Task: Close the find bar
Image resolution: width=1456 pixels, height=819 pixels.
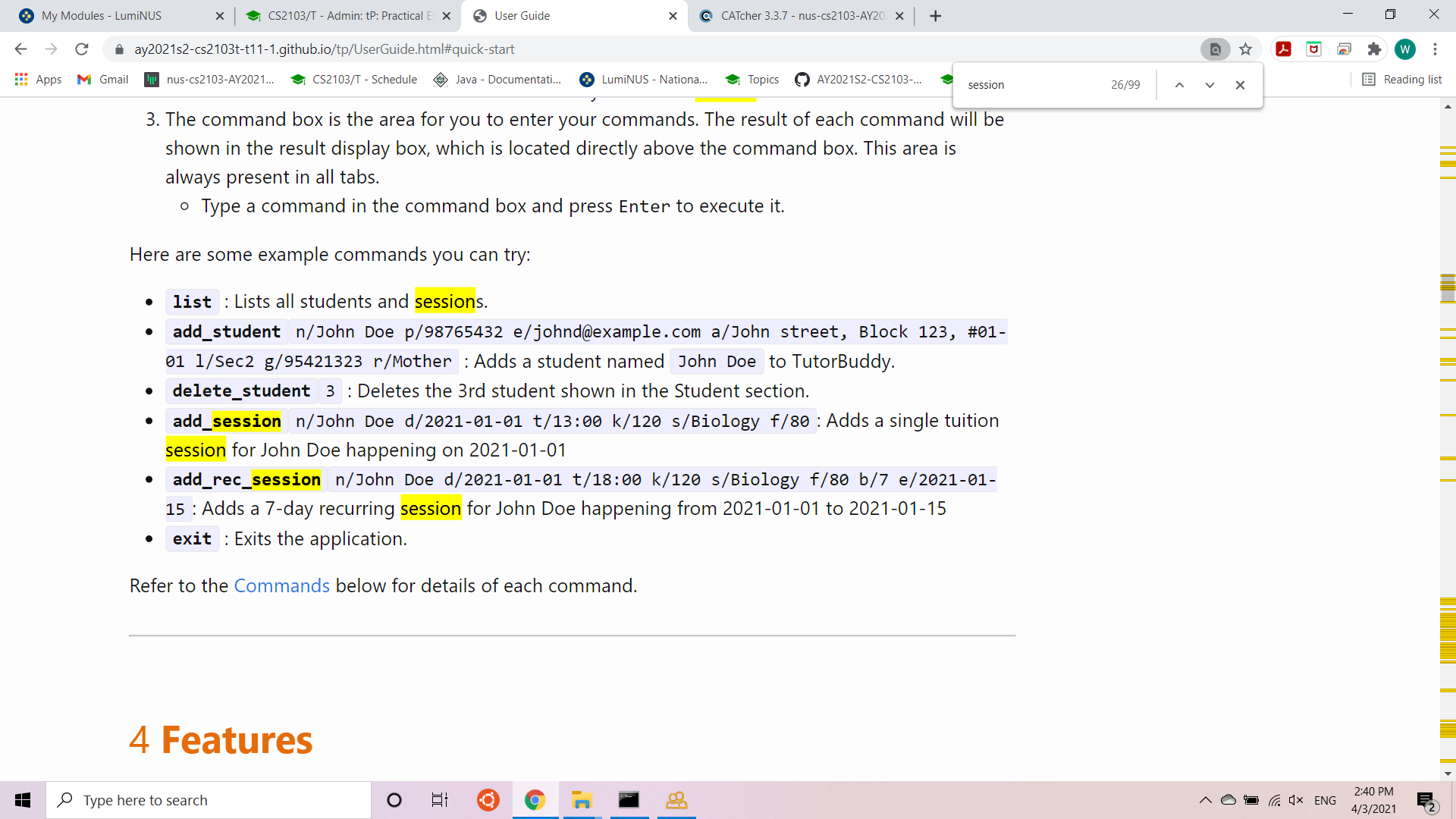Action: point(1240,85)
